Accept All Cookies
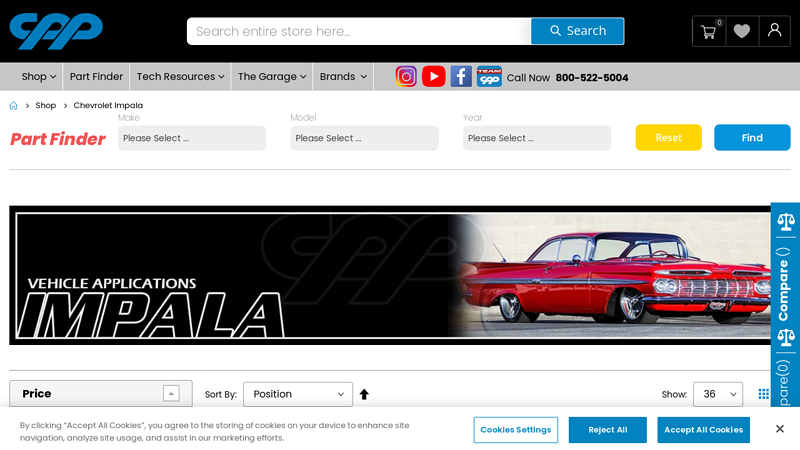The height and width of the screenshot is (450, 800). point(704,430)
